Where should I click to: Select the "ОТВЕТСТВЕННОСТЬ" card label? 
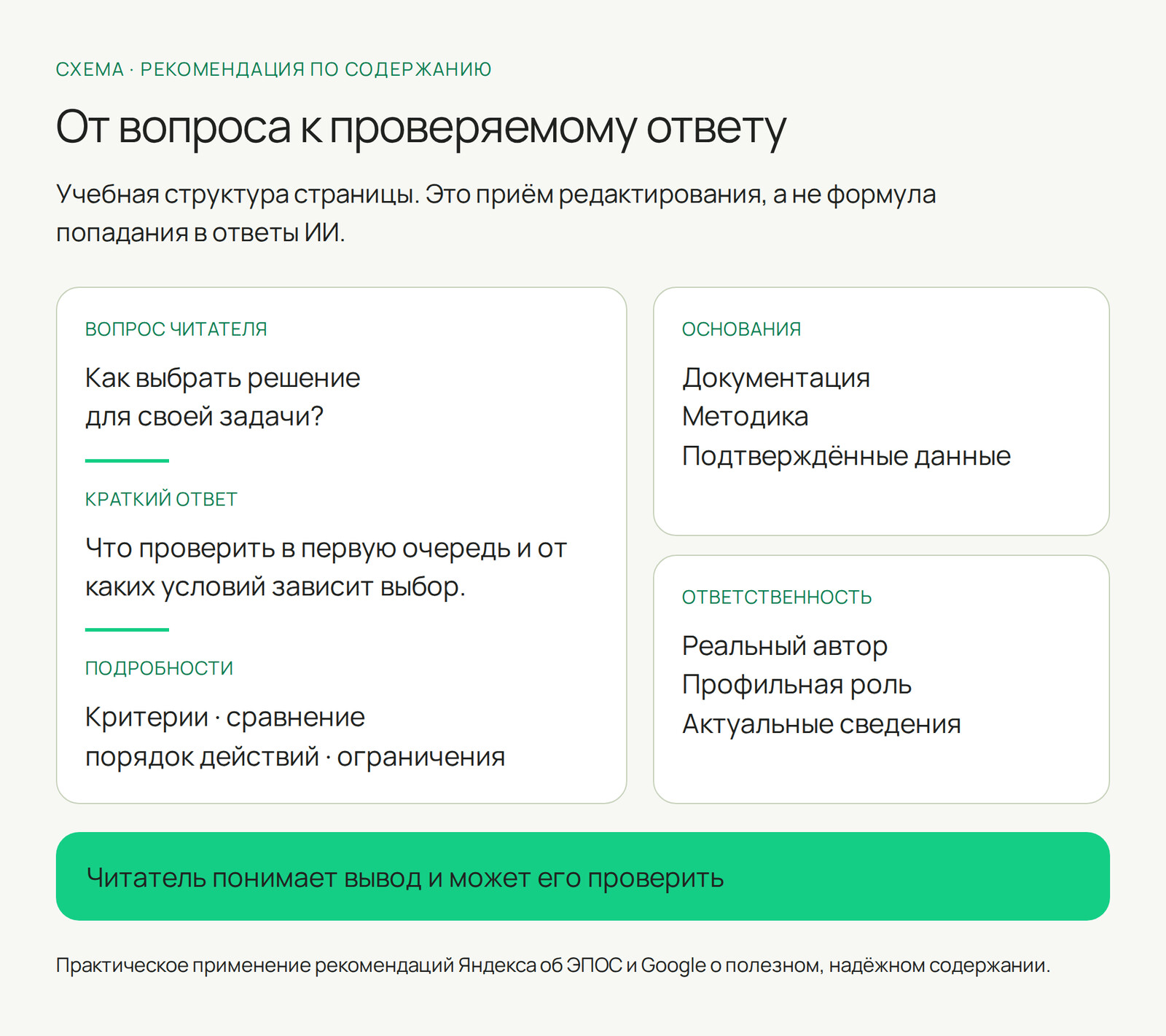pos(777,597)
